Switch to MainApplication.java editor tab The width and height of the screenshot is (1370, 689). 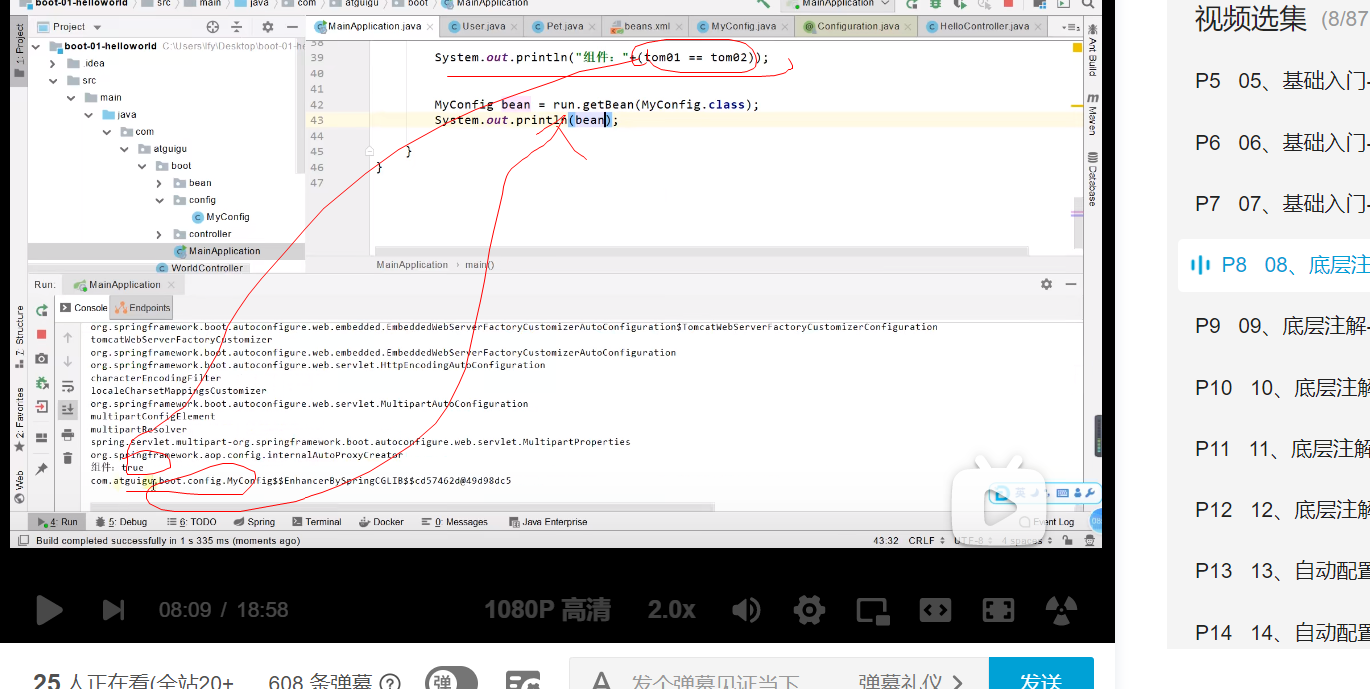point(374,26)
